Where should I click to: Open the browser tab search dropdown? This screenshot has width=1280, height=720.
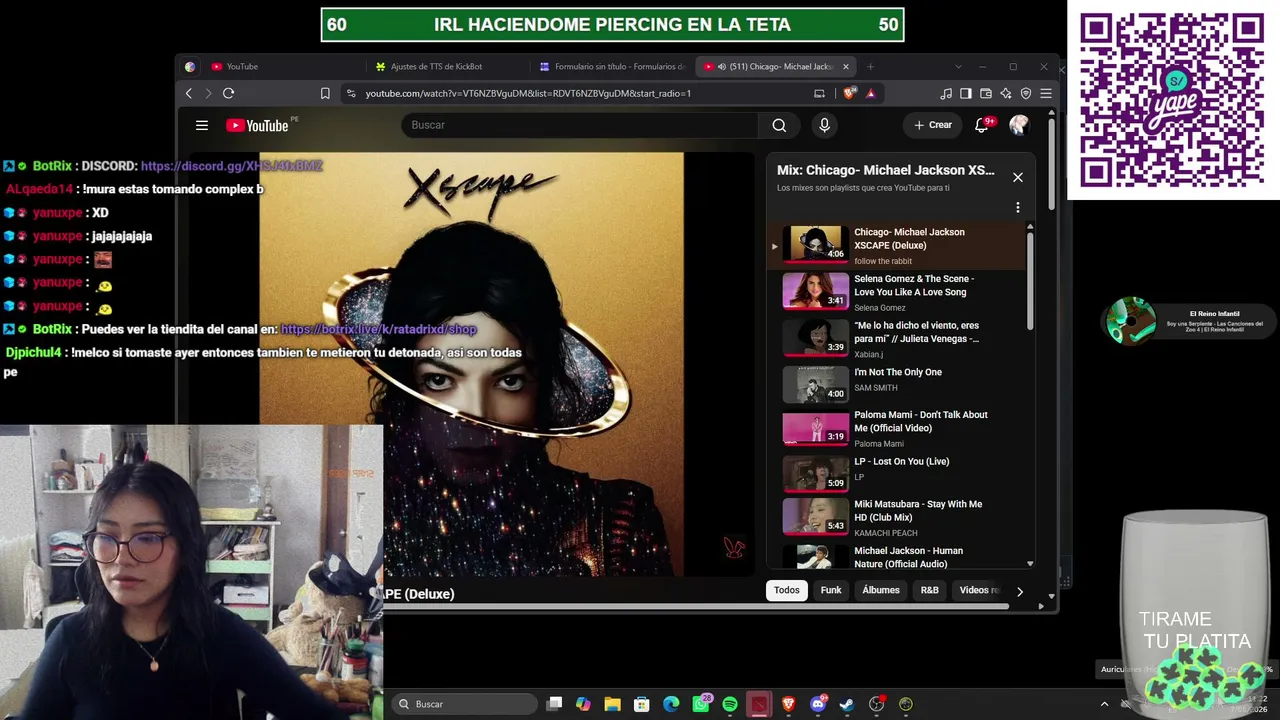click(x=958, y=67)
